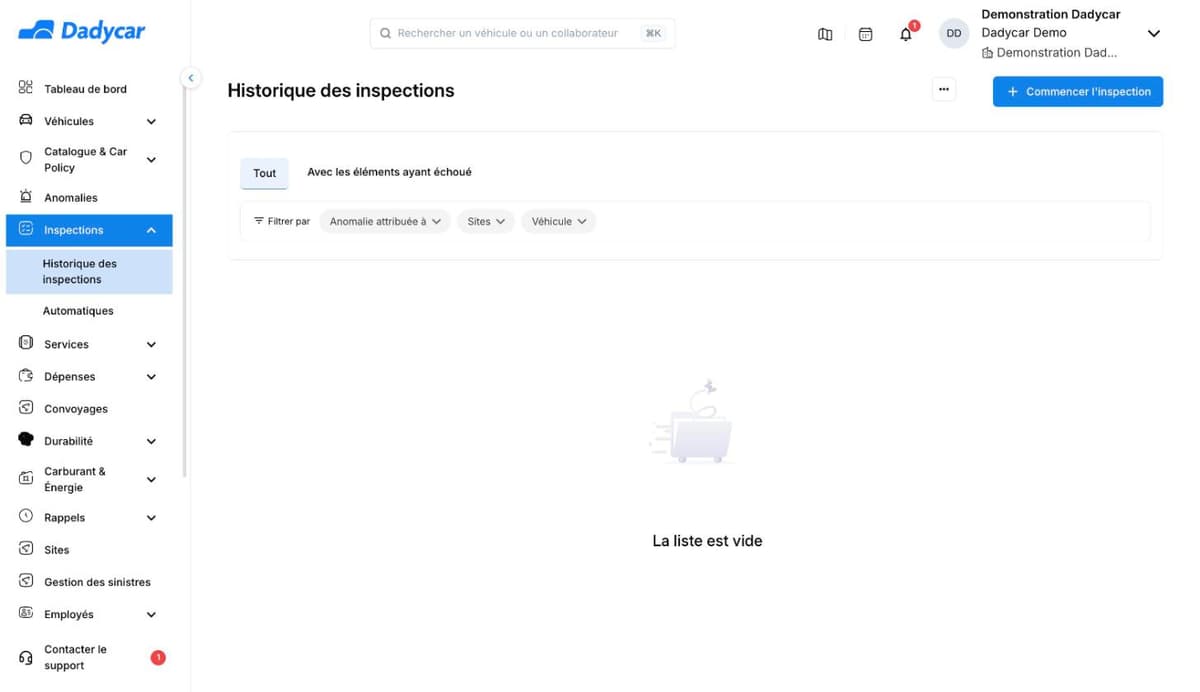Expand the Rappels menu chevron
The width and height of the screenshot is (1200, 692).
(x=151, y=518)
